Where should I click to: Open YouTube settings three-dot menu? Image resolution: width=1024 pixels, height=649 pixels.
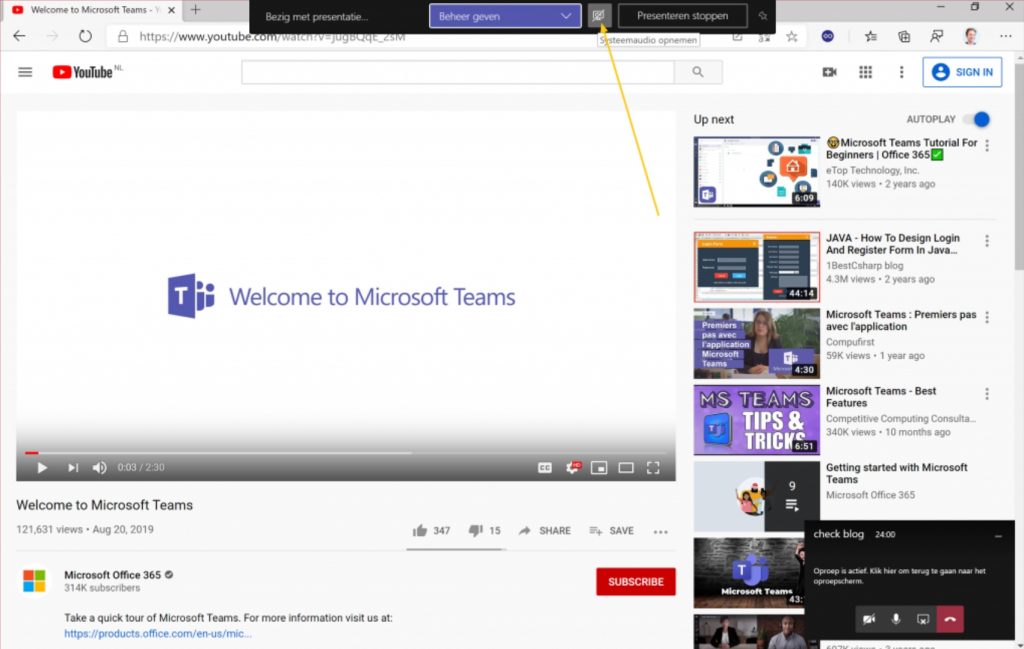[901, 72]
